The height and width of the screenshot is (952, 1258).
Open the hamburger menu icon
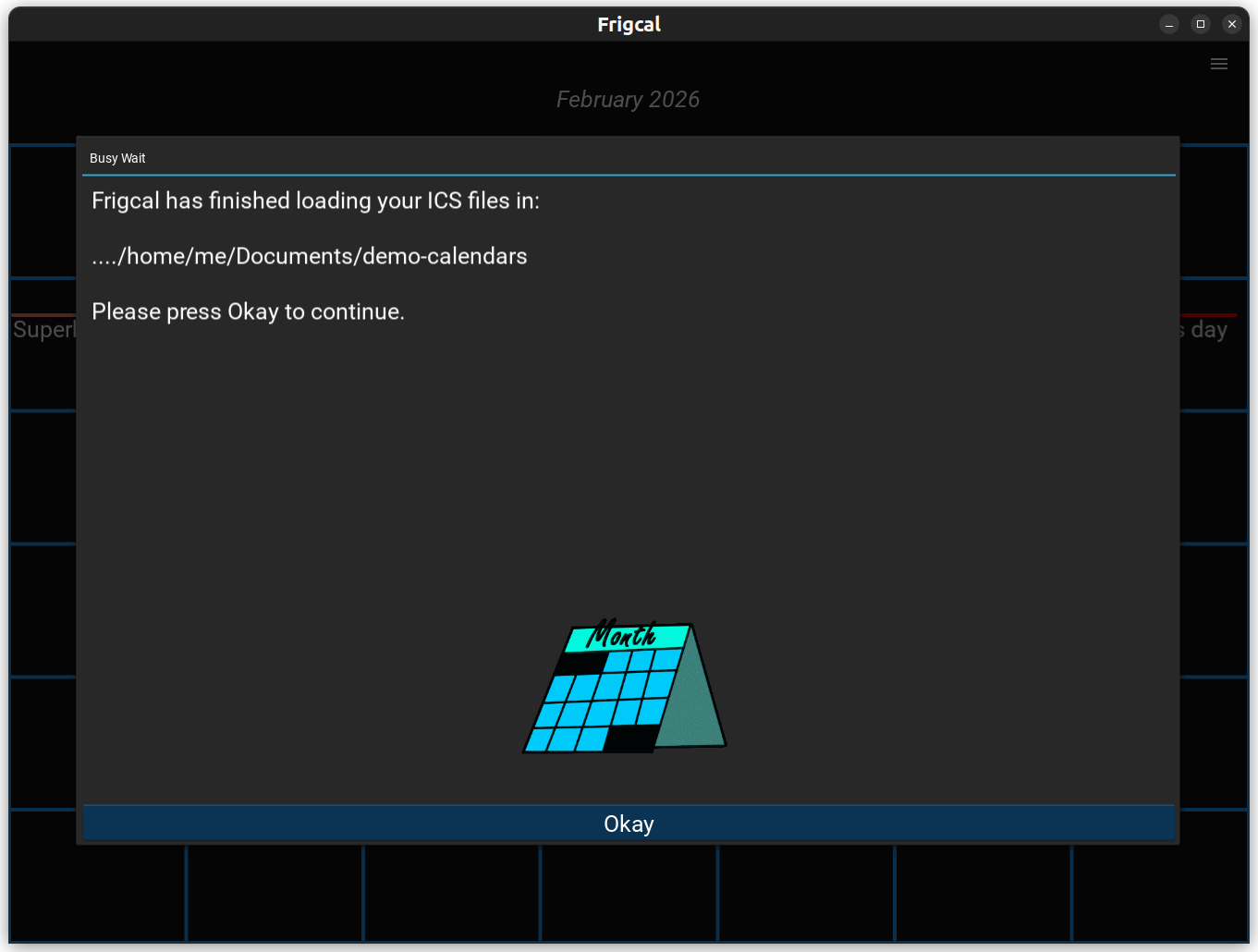coord(1218,64)
